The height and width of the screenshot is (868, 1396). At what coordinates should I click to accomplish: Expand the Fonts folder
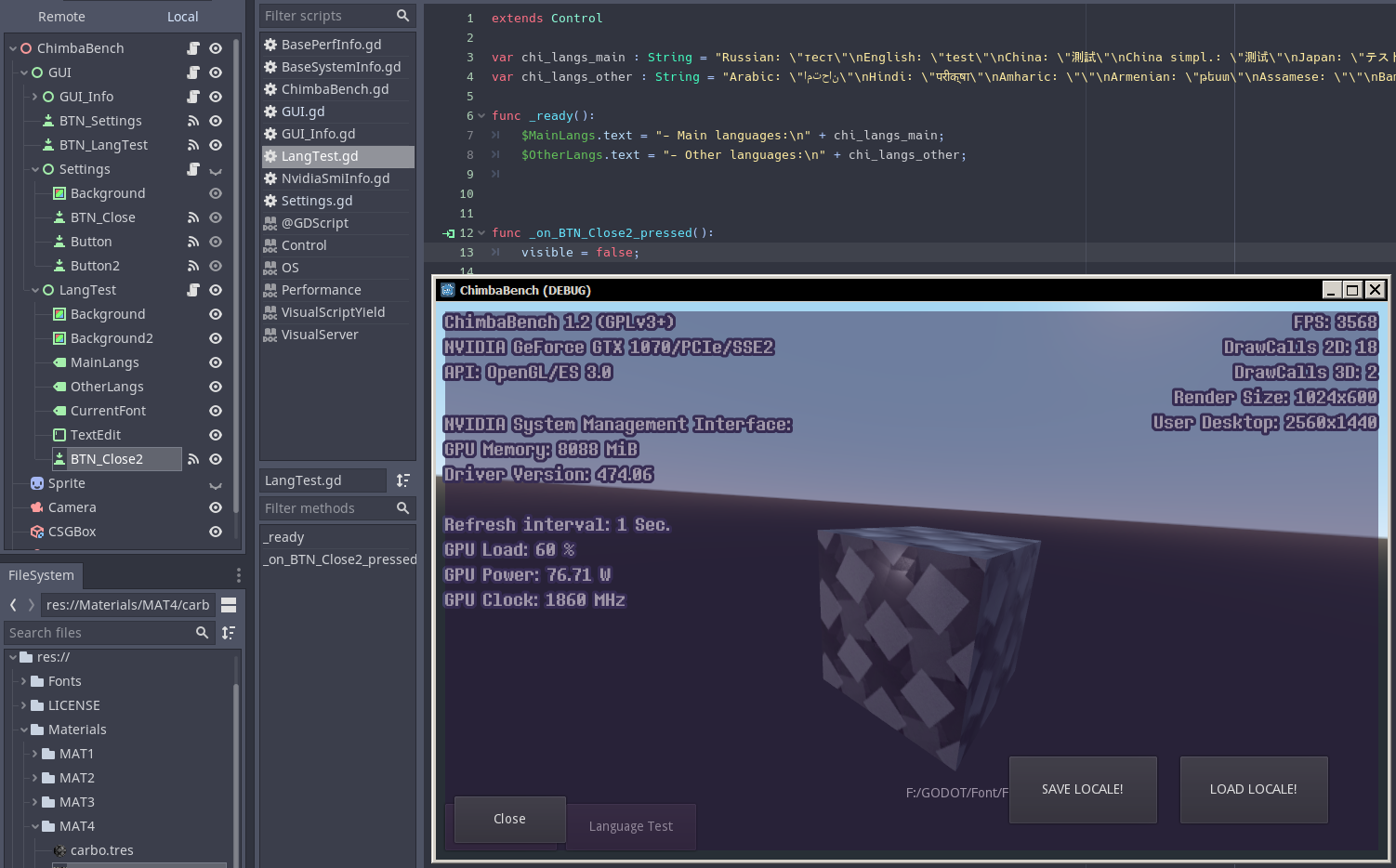click(23, 681)
